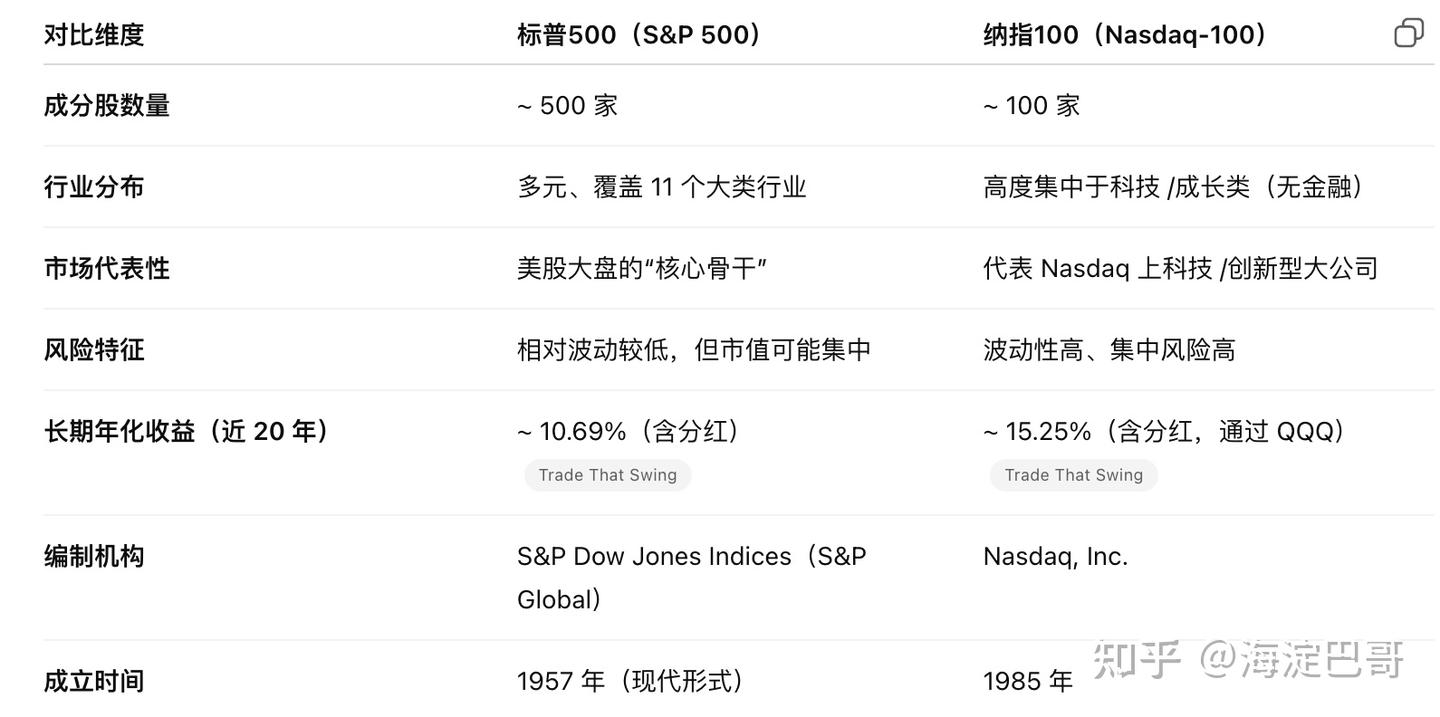Click the Nasdaq, Inc. cell

point(1055,556)
